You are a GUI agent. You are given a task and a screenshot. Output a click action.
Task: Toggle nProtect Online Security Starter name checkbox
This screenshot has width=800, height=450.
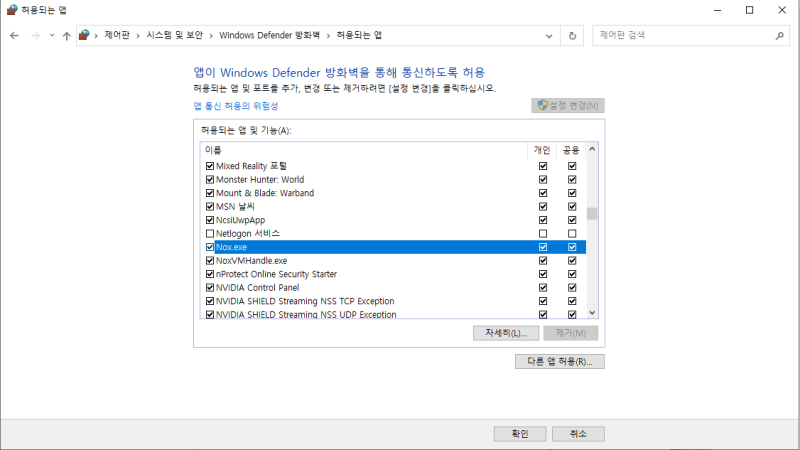pos(210,274)
